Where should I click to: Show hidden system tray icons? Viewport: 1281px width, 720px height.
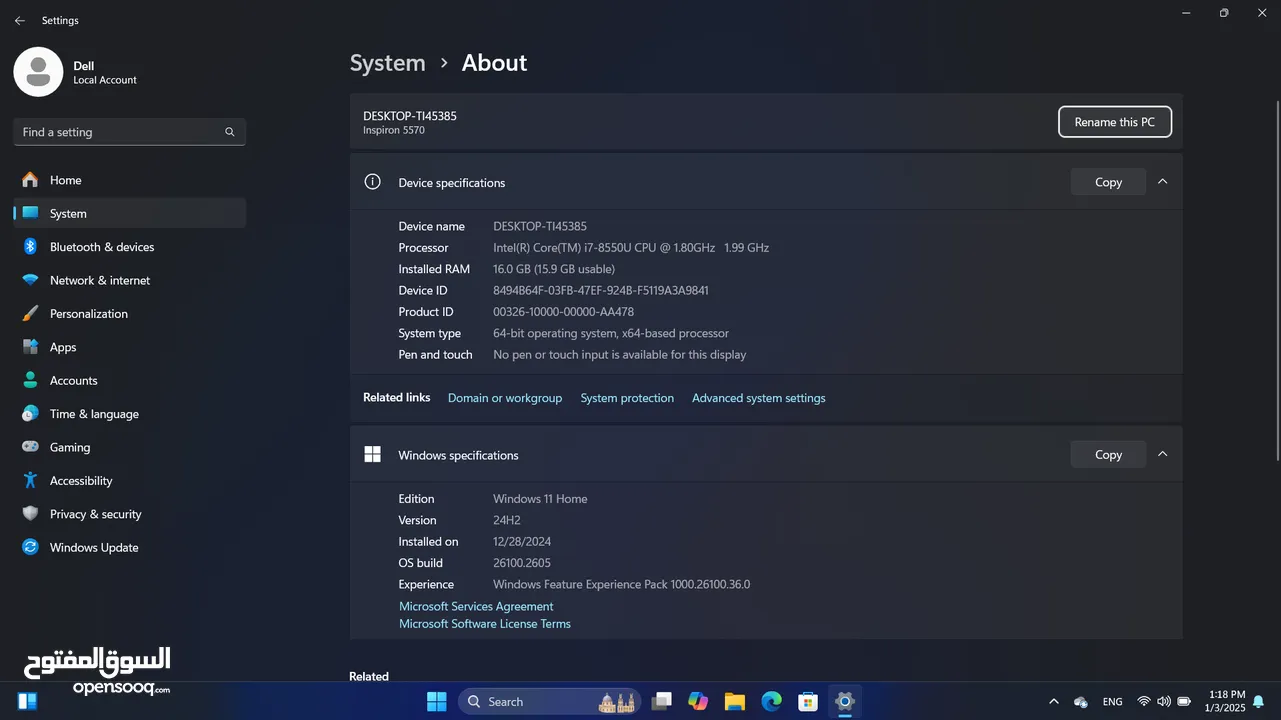coord(1054,702)
